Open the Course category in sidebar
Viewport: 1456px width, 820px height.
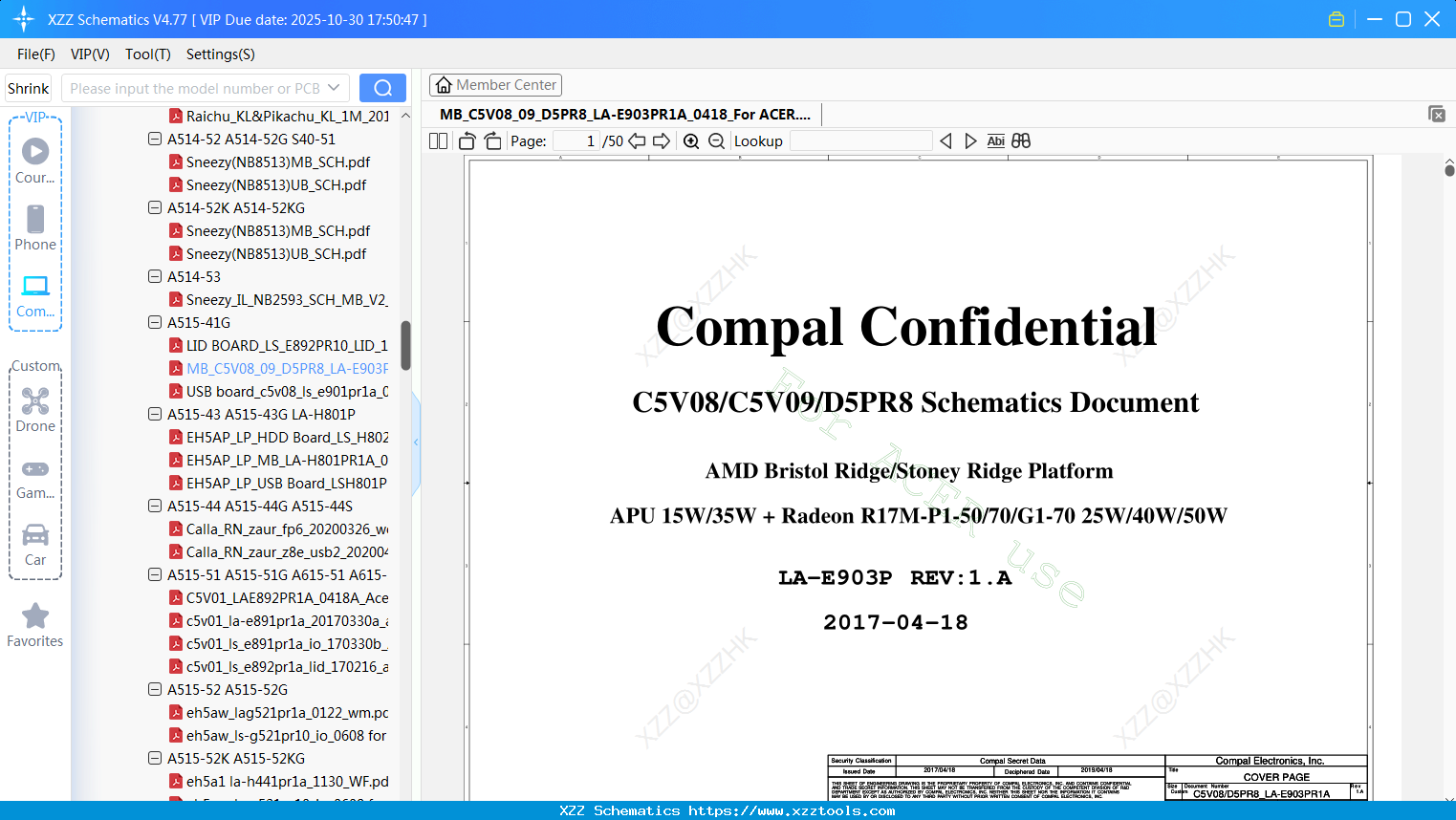[35, 161]
